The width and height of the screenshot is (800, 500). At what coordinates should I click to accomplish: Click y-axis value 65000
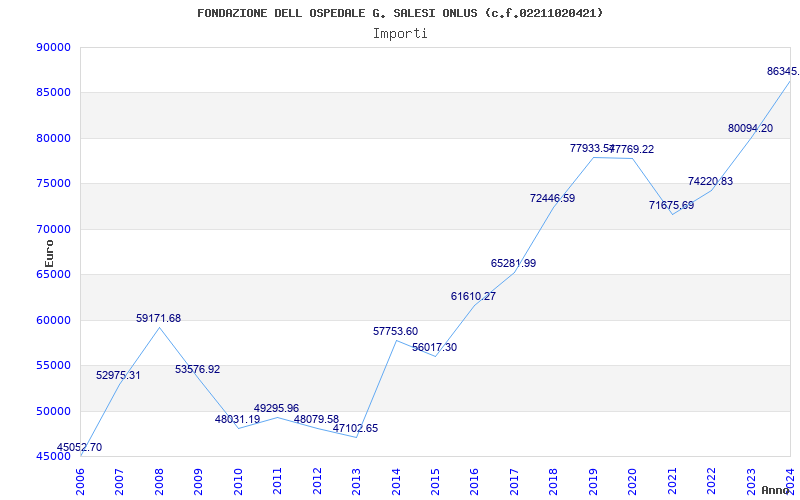tap(54, 274)
